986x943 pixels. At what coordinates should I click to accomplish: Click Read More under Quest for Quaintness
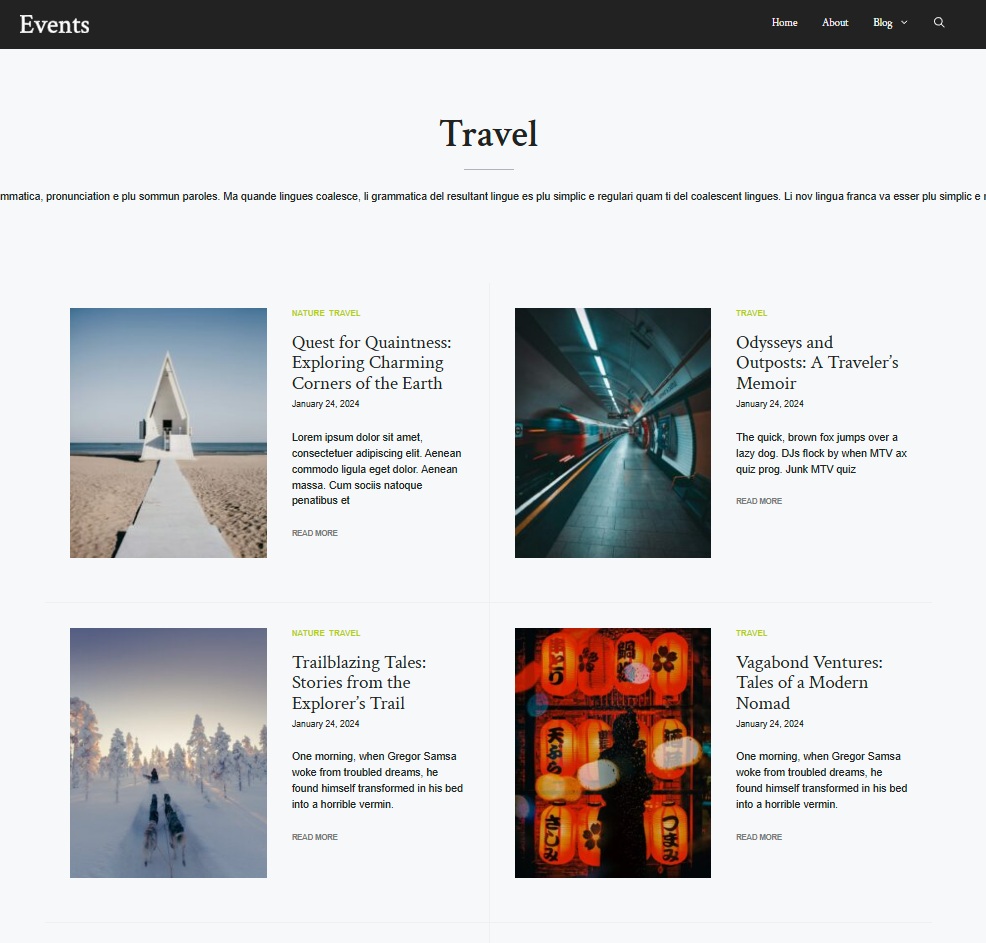coord(314,533)
